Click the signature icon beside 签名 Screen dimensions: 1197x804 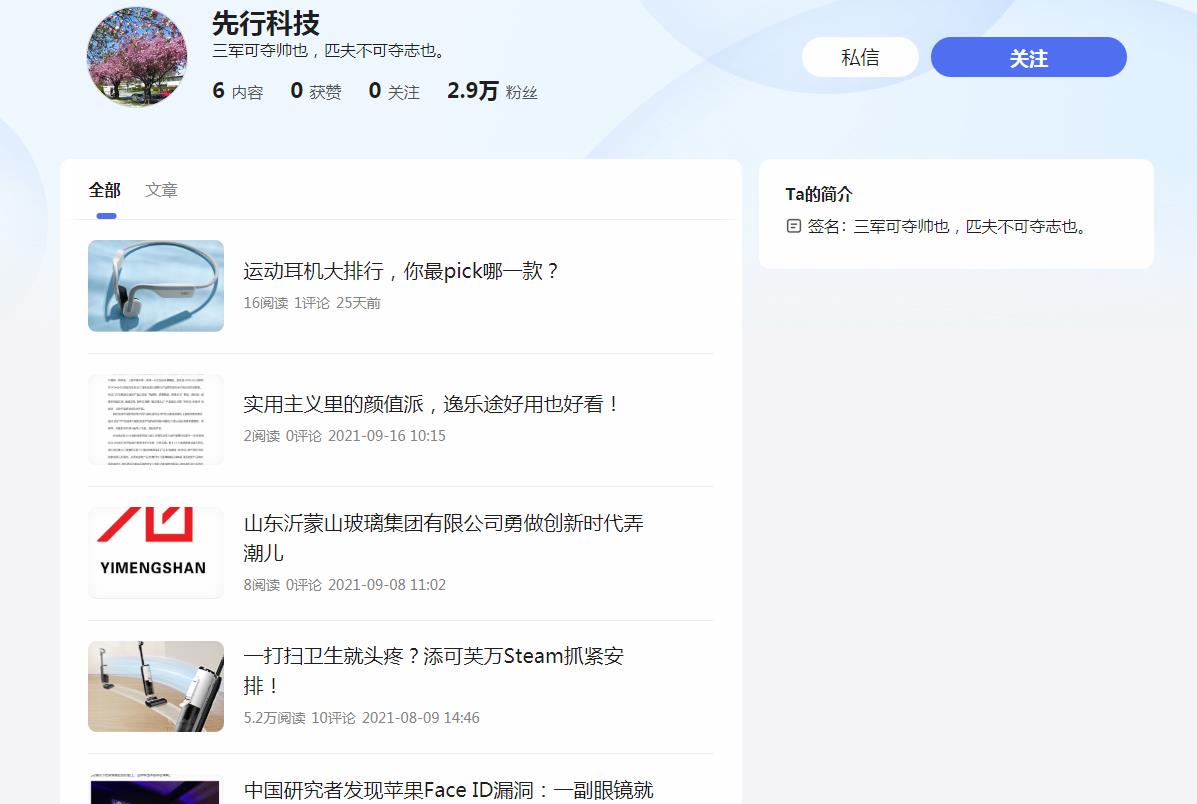coord(794,226)
